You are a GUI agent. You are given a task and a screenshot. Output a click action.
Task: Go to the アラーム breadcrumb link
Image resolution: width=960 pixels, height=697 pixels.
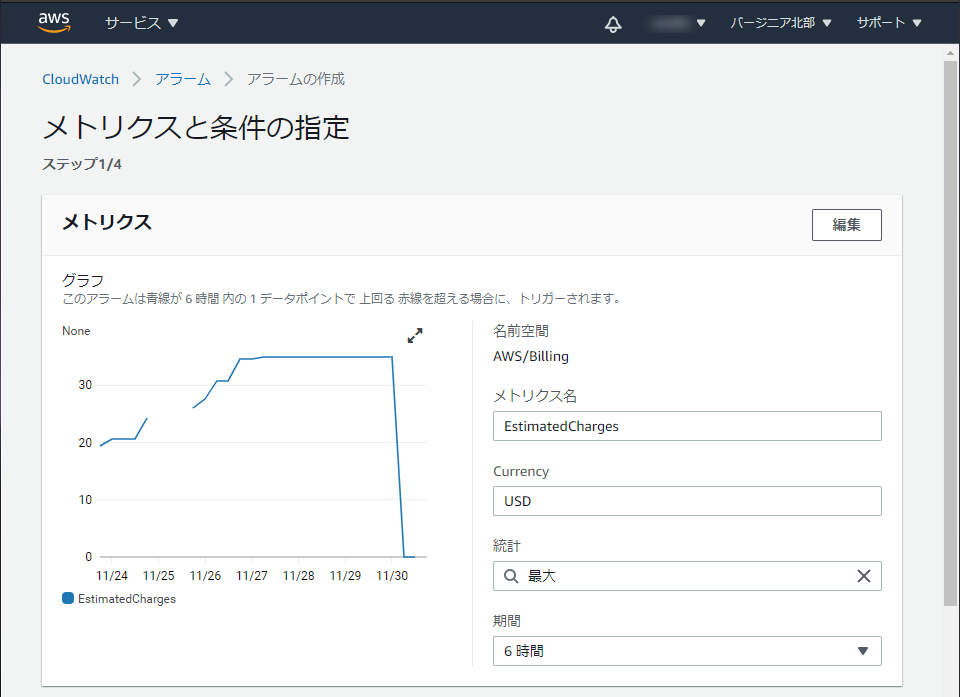tap(182, 79)
